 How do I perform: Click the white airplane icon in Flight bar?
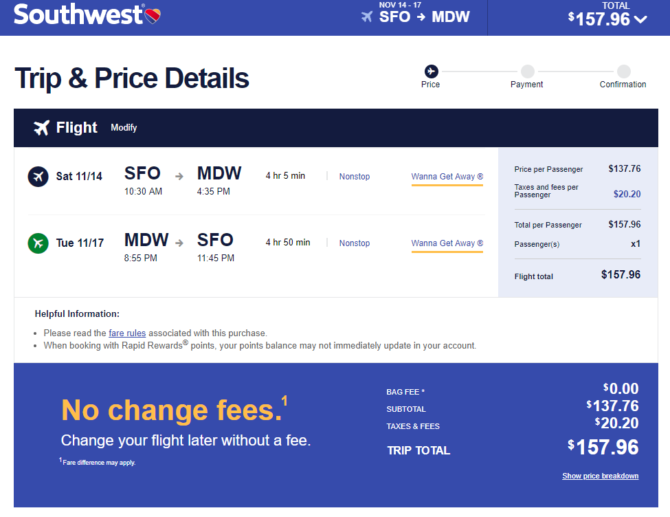click(41, 127)
